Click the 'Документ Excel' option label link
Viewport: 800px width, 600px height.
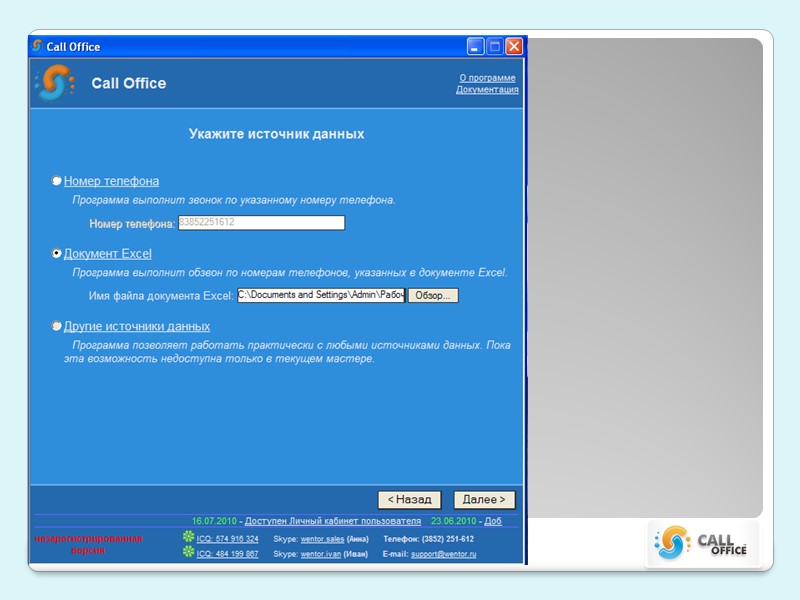click(x=108, y=254)
